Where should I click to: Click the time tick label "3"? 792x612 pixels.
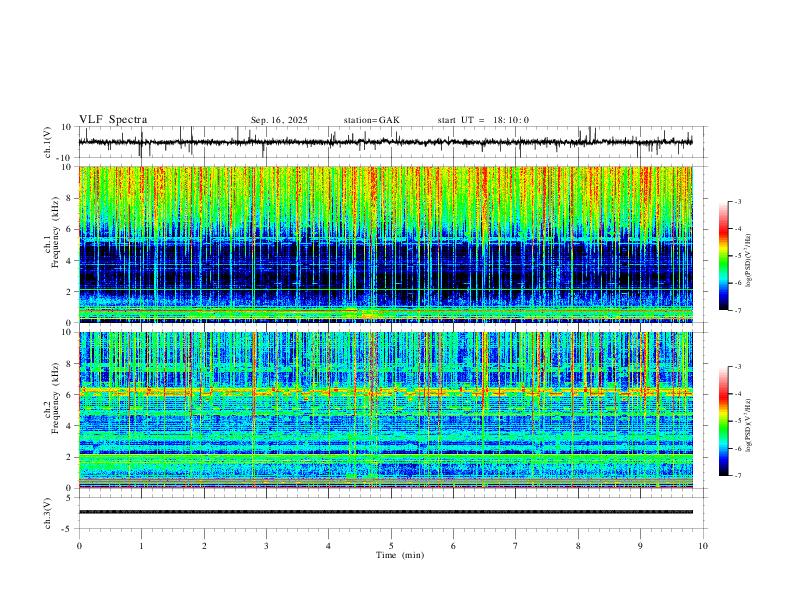[266, 546]
